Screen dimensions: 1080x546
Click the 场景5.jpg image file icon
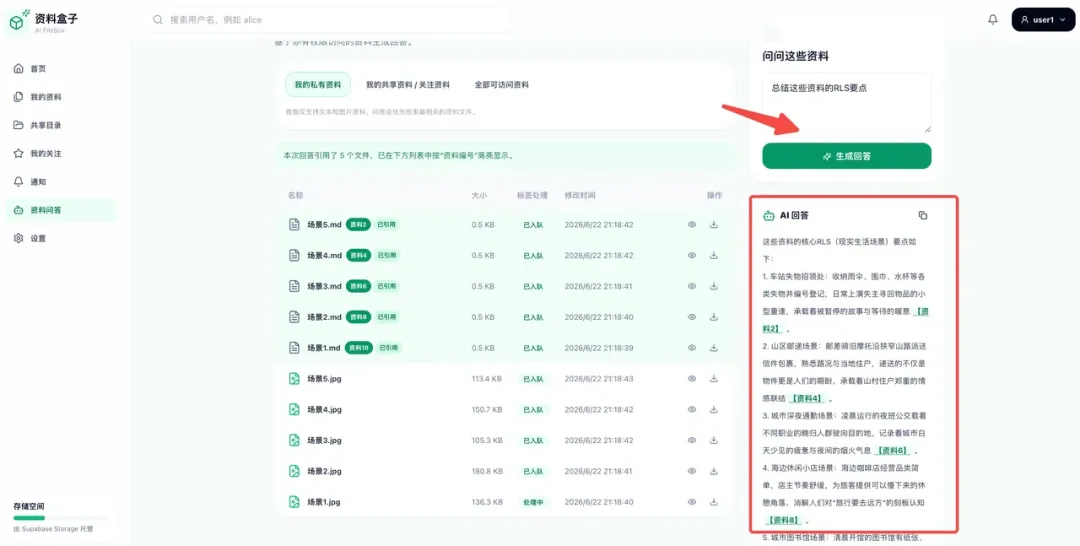294,378
